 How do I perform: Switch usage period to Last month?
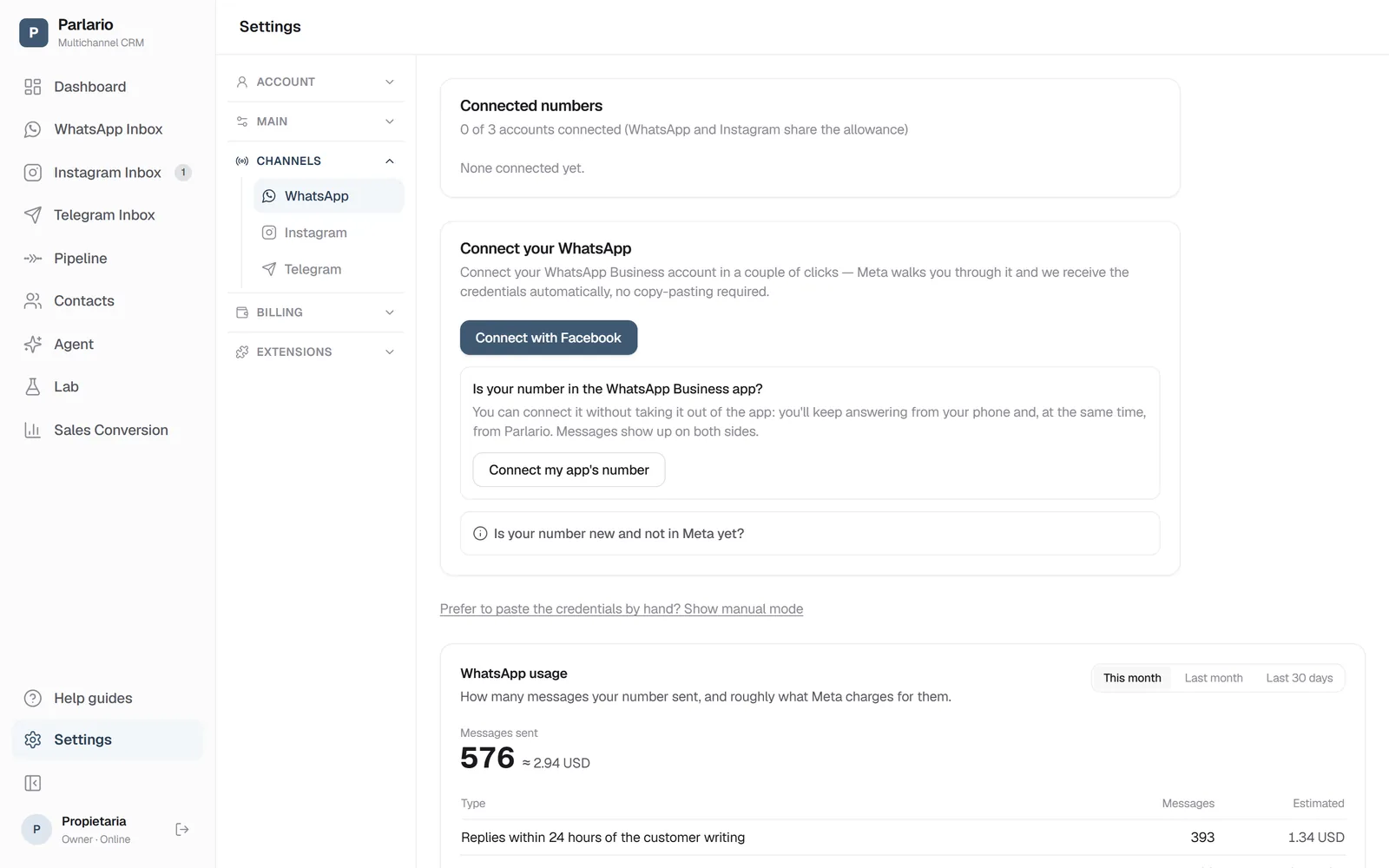[1214, 678]
